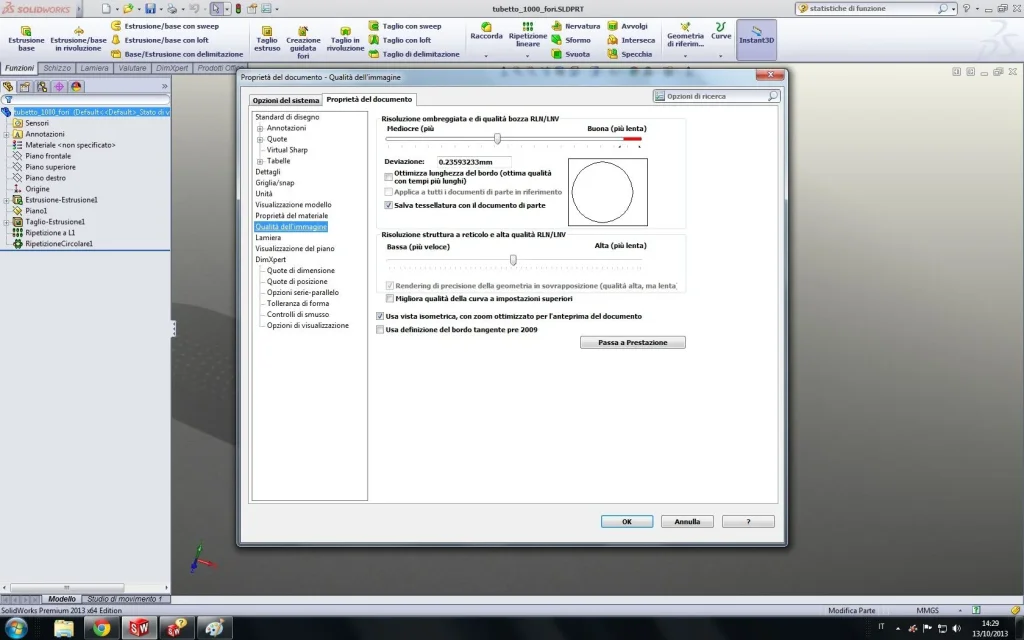Viewport: 1024px width, 640px height.
Task: Expand Taglio-Estrusione1 feature node
Action: (x=7, y=223)
